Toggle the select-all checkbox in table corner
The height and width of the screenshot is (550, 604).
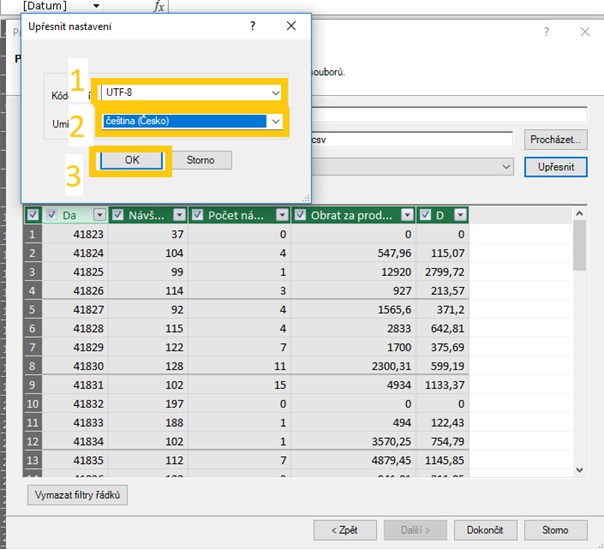(x=33, y=215)
